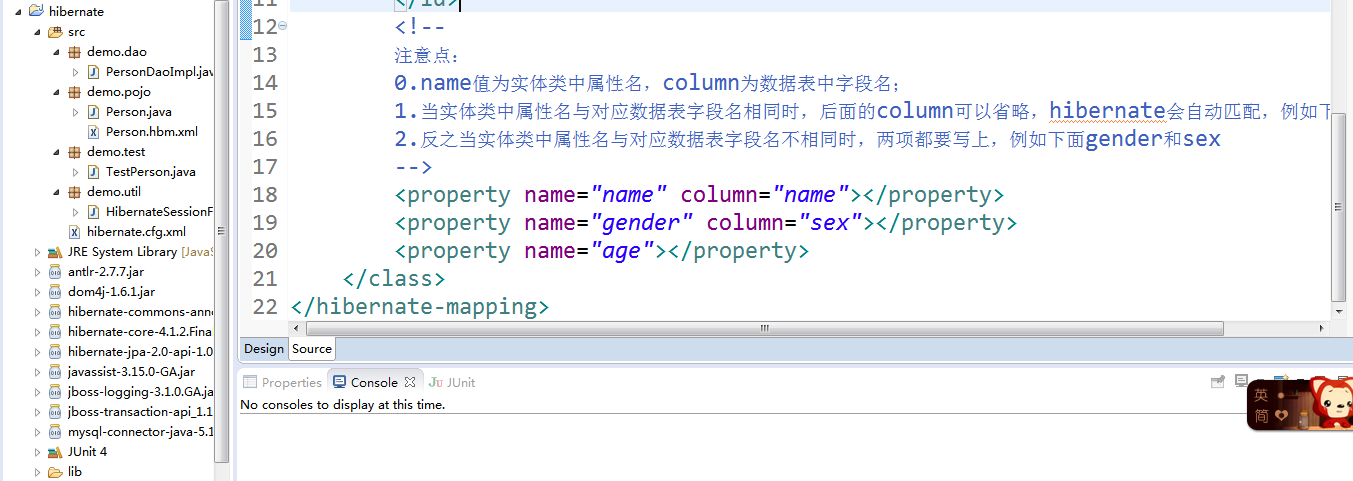Click the Pin Console icon
This screenshot has height=481, width=1353.
1218,382
